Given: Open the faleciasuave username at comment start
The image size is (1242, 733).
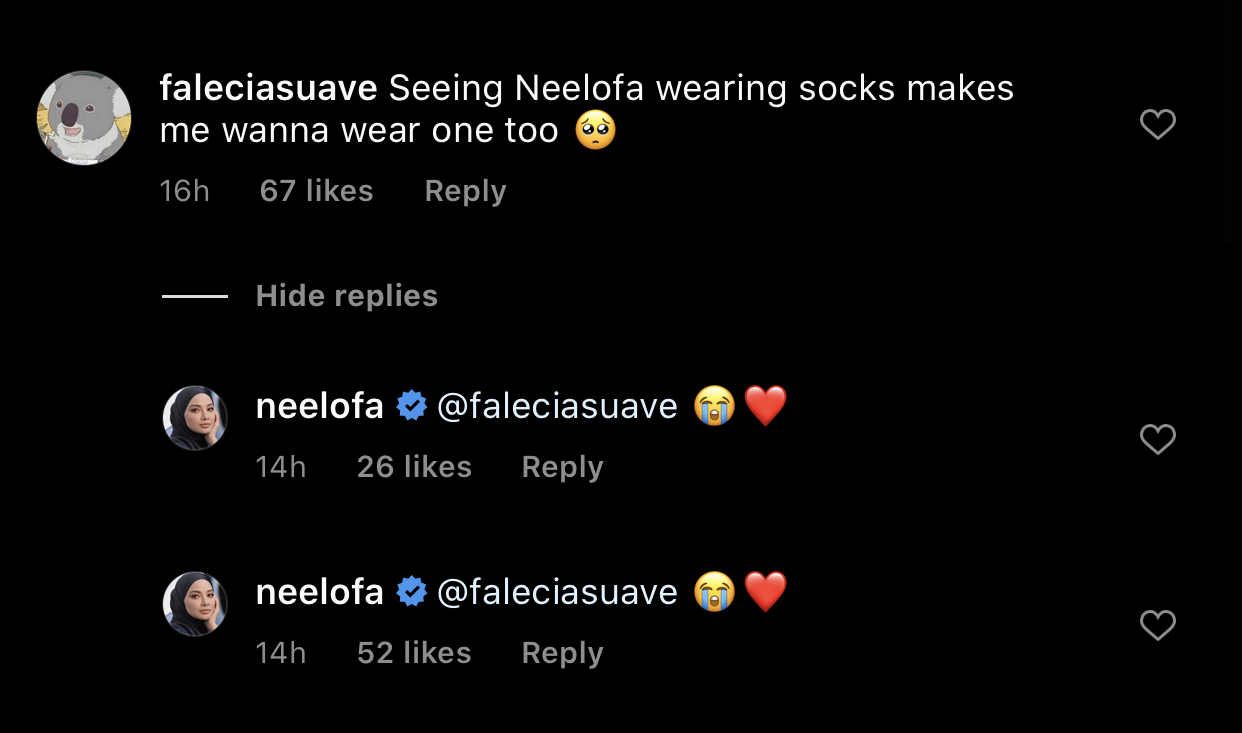Looking at the screenshot, I should tap(268, 89).
